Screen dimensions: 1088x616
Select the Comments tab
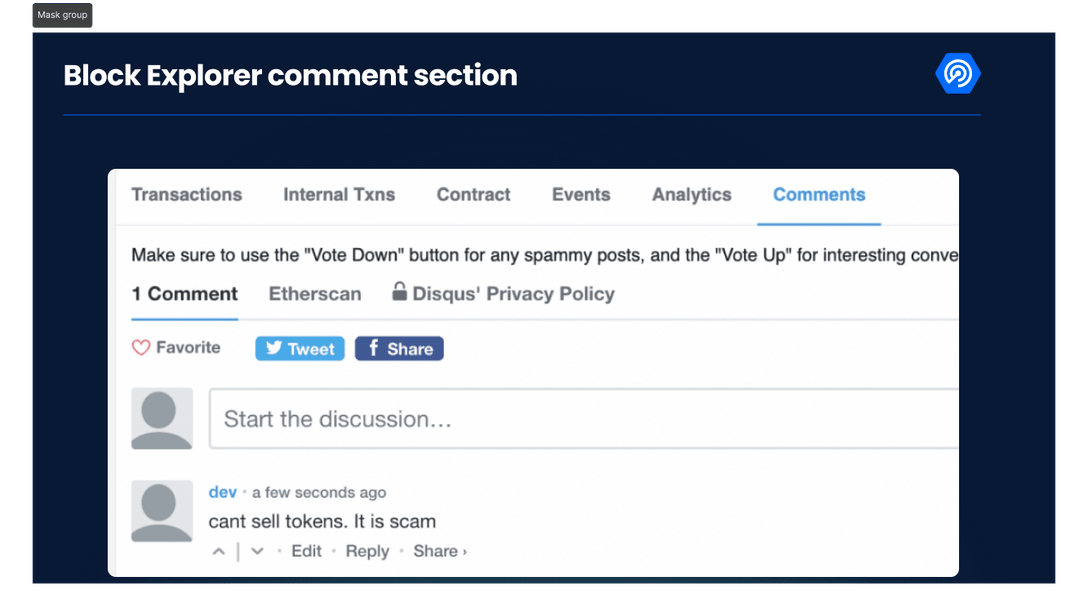(819, 195)
